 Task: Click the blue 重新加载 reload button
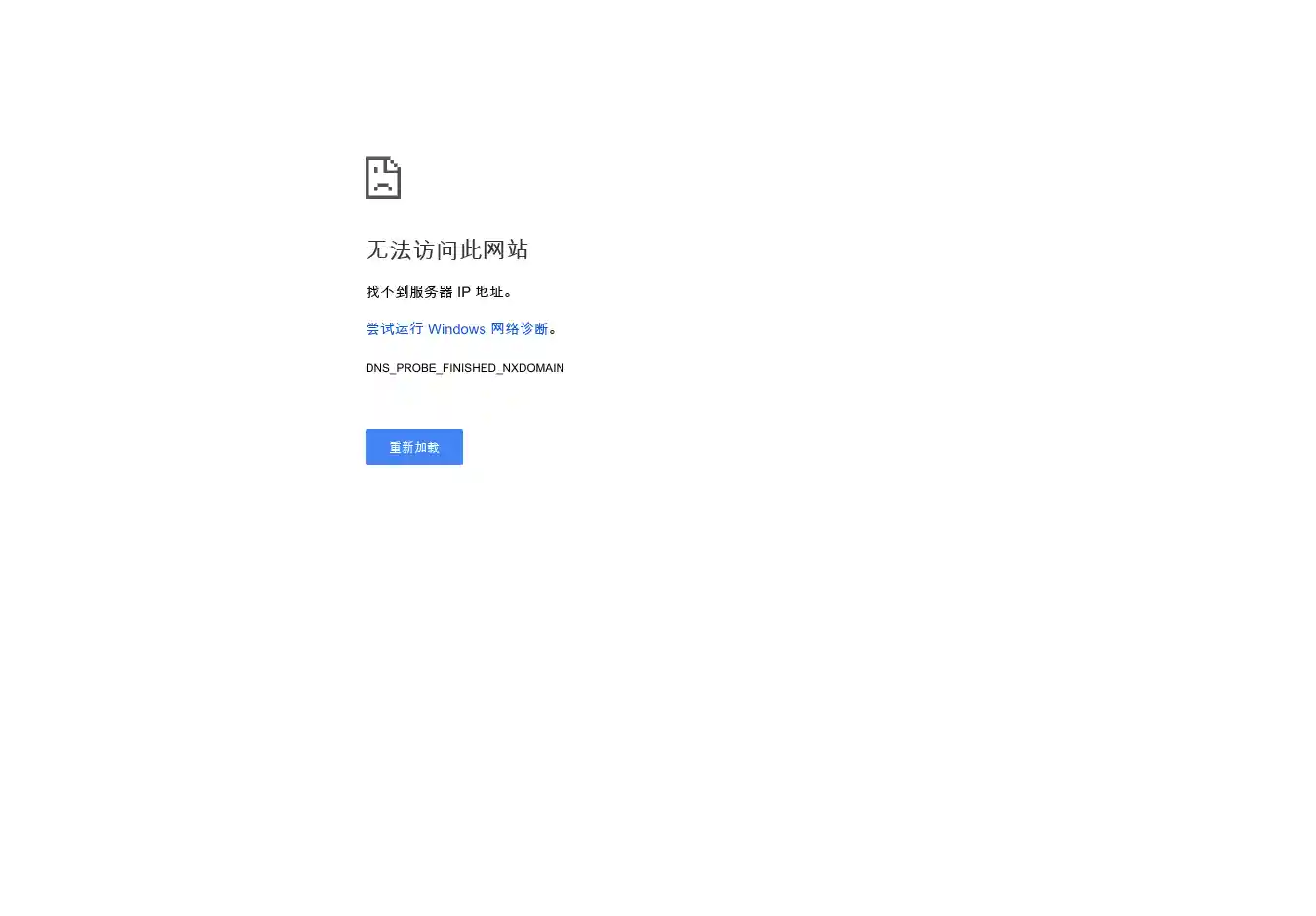414,446
